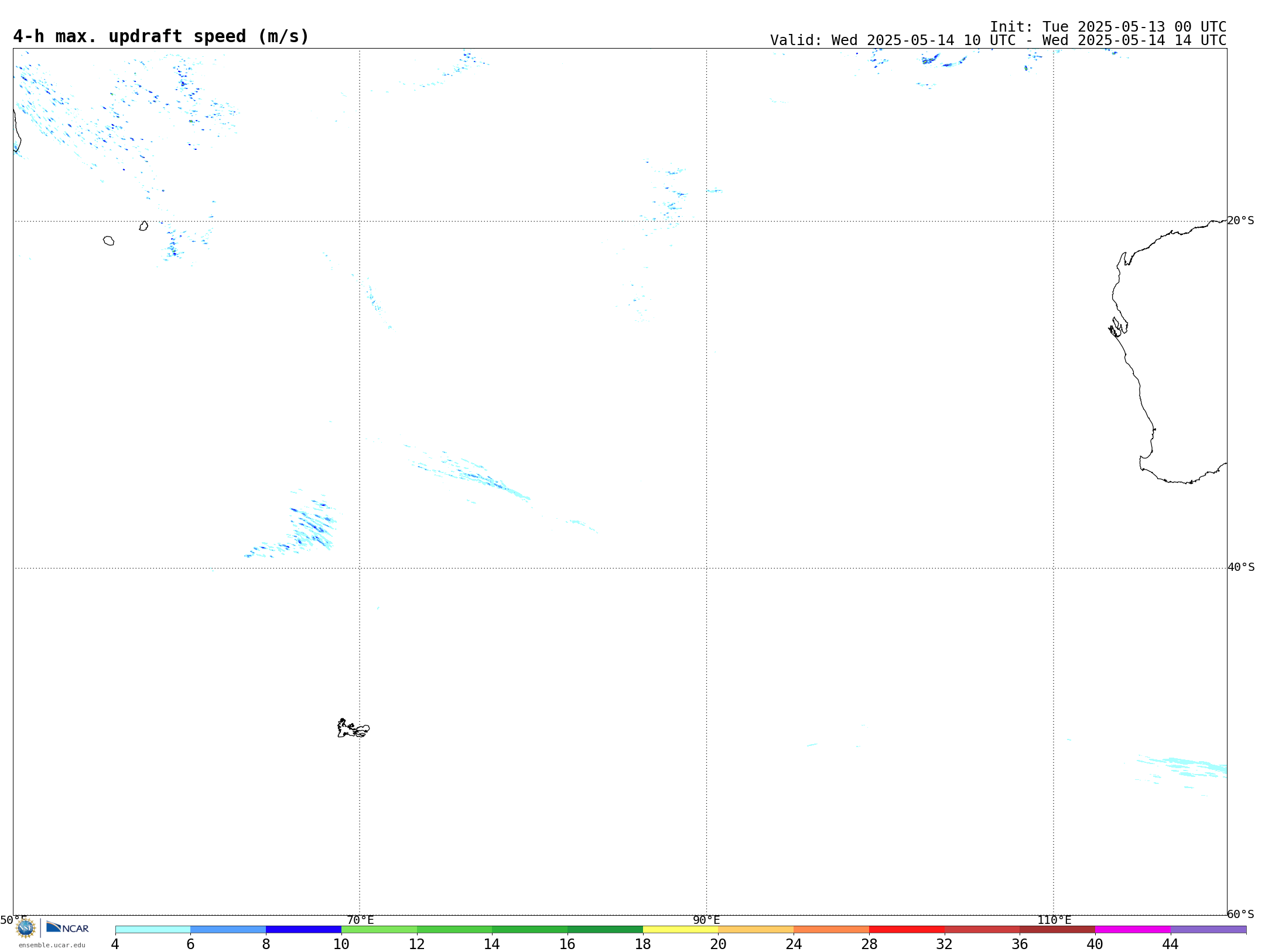The height and width of the screenshot is (952, 1265).
Task: Choose the light orange 20–24 colorbar segment
Action: point(756,929)
